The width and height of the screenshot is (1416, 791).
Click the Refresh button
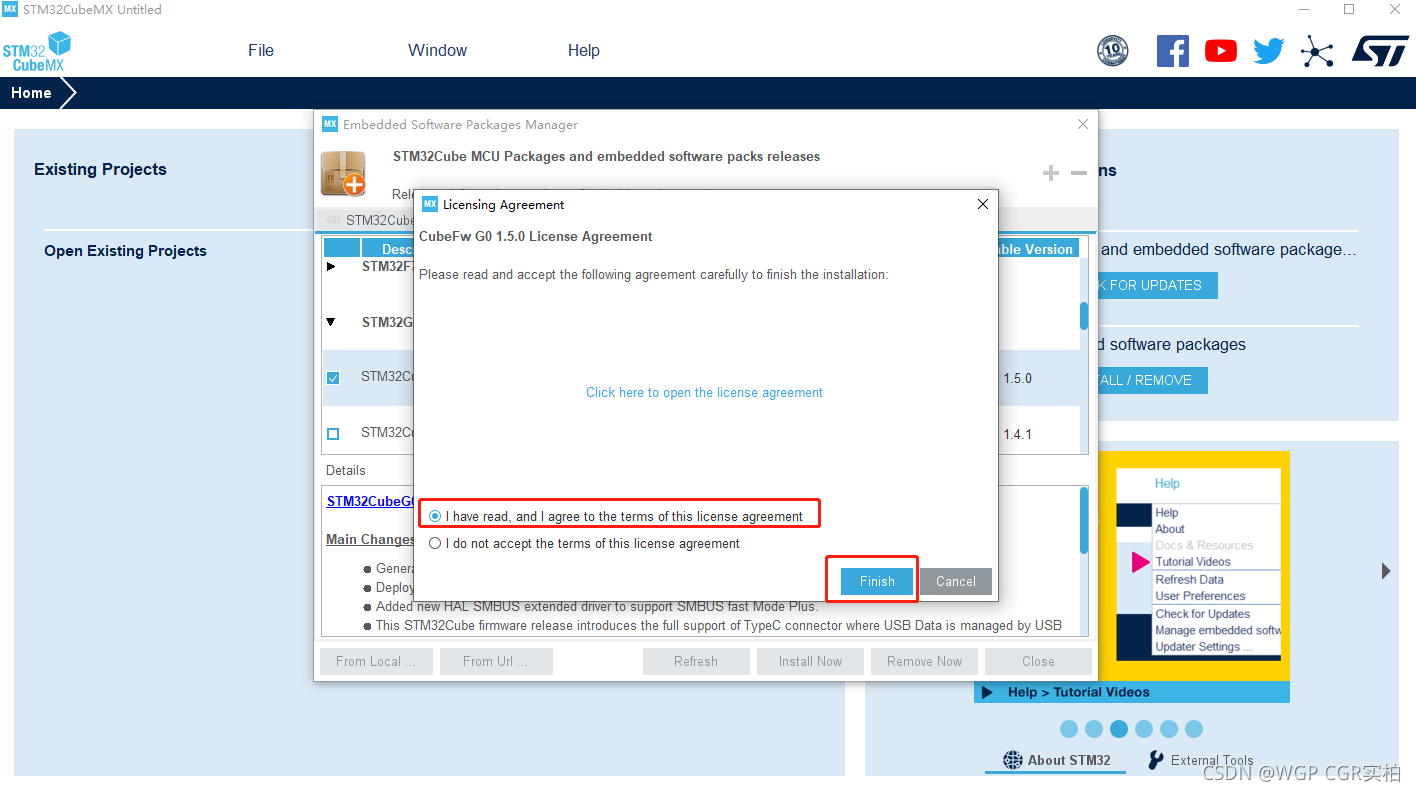696,661
